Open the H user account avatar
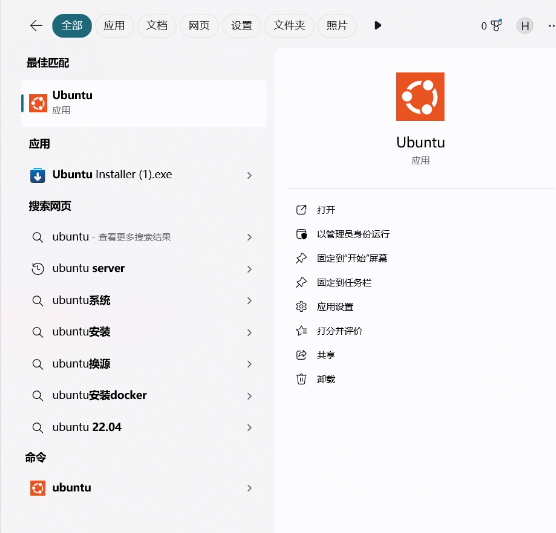 pos(524,26)
